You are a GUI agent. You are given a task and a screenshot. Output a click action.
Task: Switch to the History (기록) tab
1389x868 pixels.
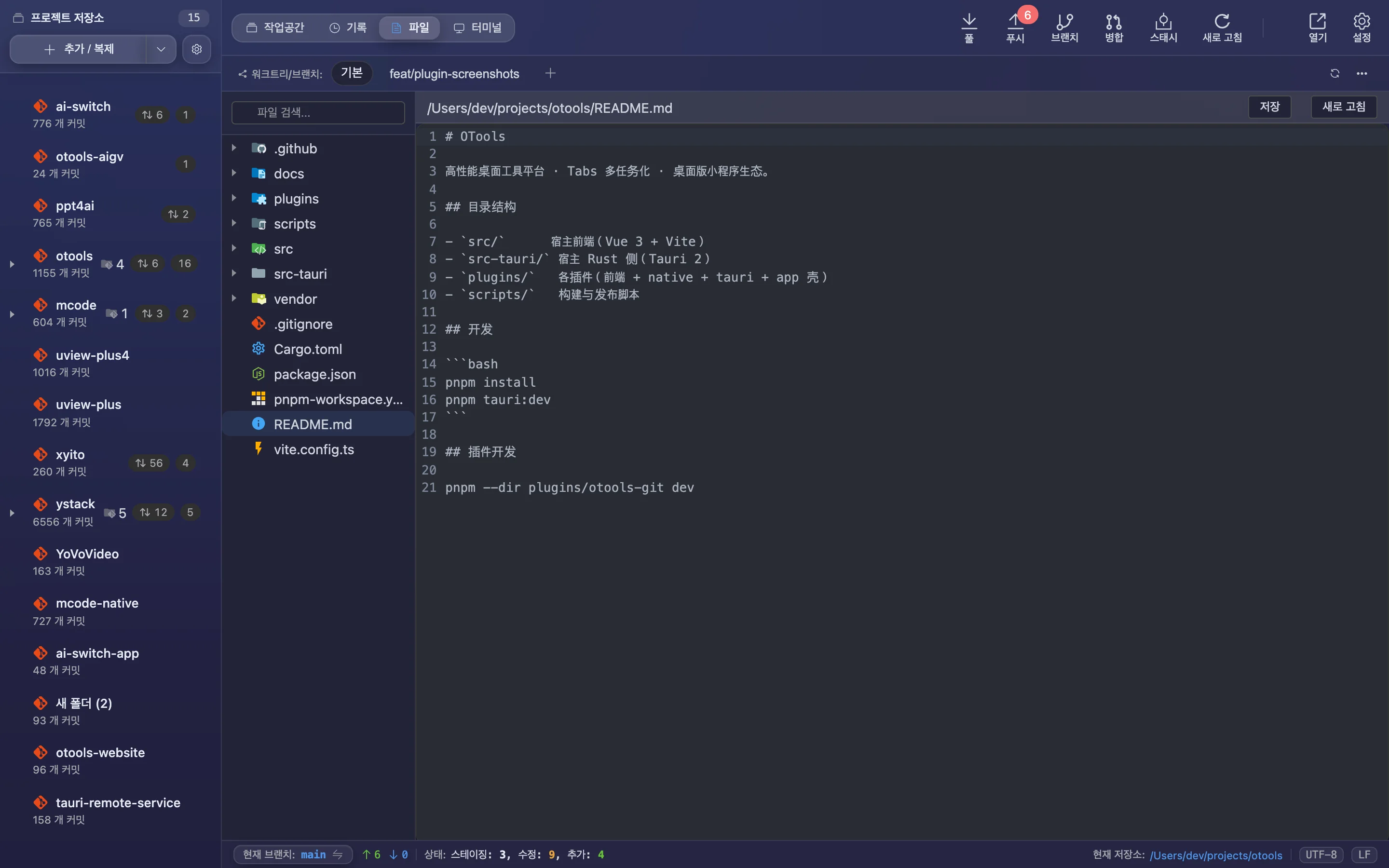coord(348,27)
